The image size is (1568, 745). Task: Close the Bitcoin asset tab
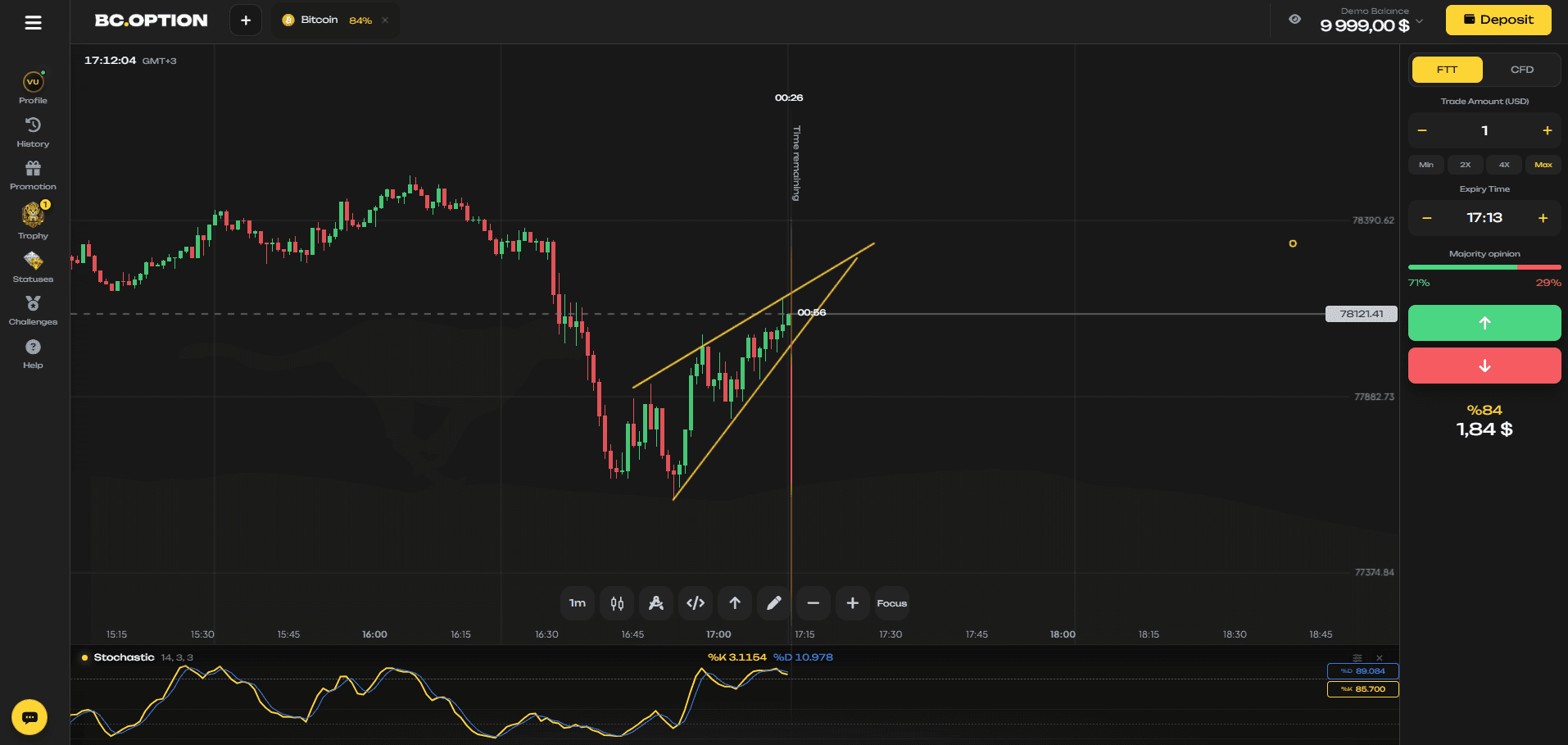click(x=385, y=20)
